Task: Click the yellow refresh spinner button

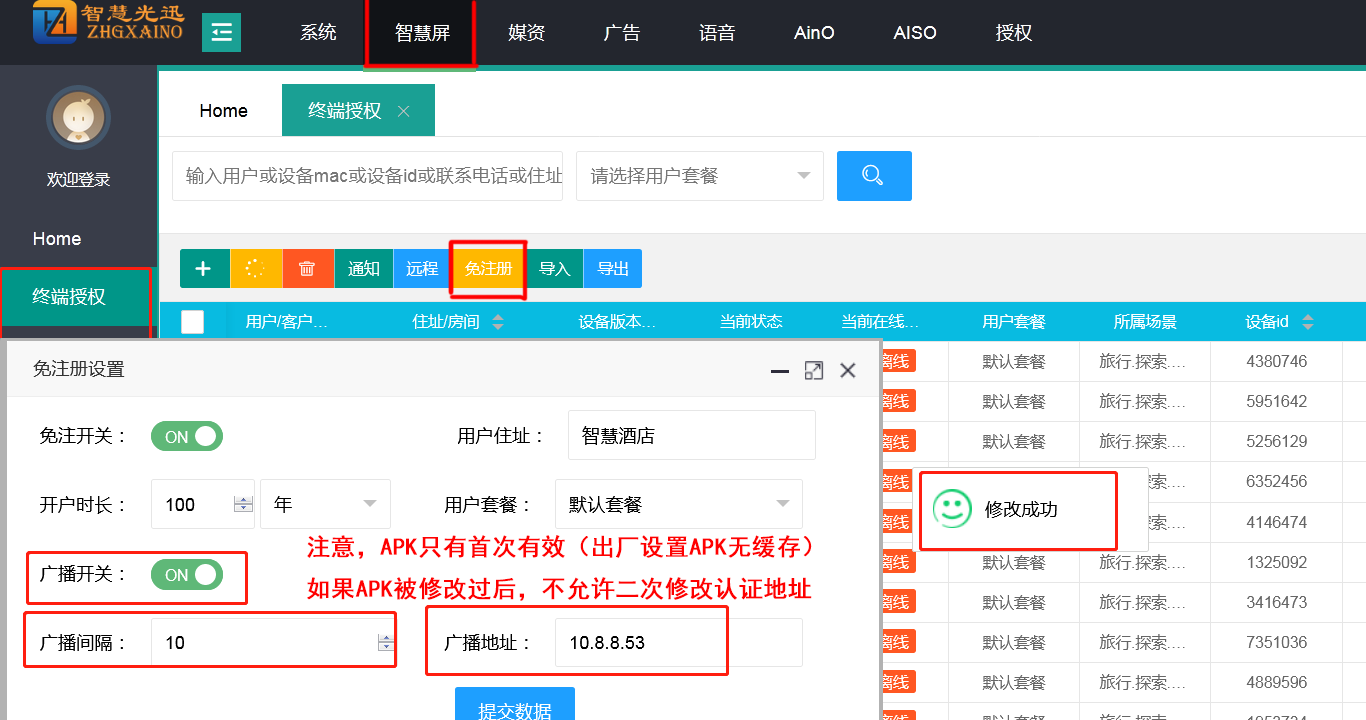Action: [256, 269]
